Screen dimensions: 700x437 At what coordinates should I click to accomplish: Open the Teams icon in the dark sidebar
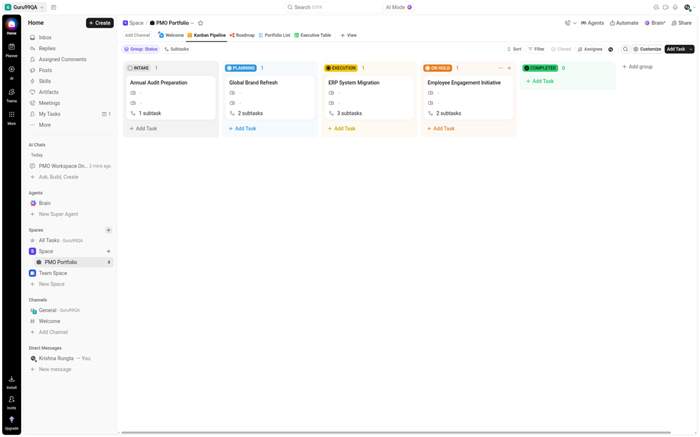[12, 94]
